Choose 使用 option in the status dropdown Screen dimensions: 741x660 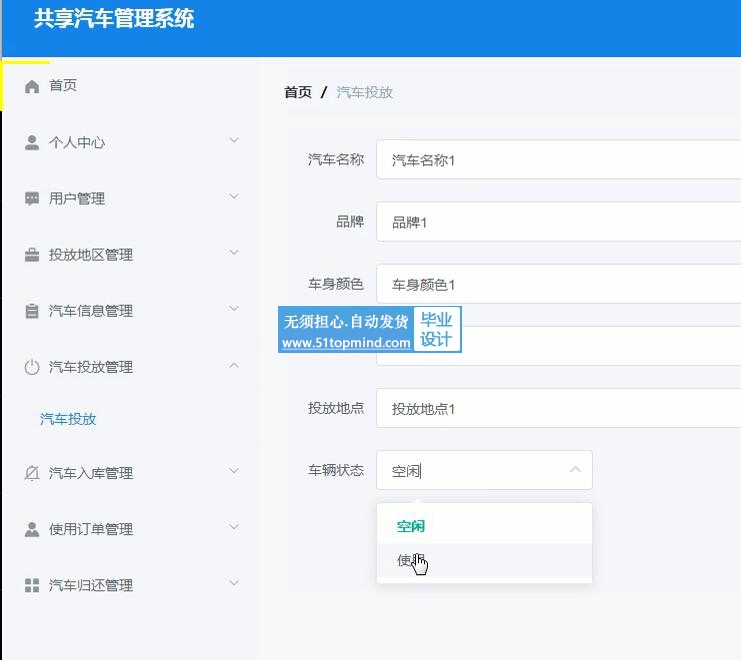tap(410, 561)
